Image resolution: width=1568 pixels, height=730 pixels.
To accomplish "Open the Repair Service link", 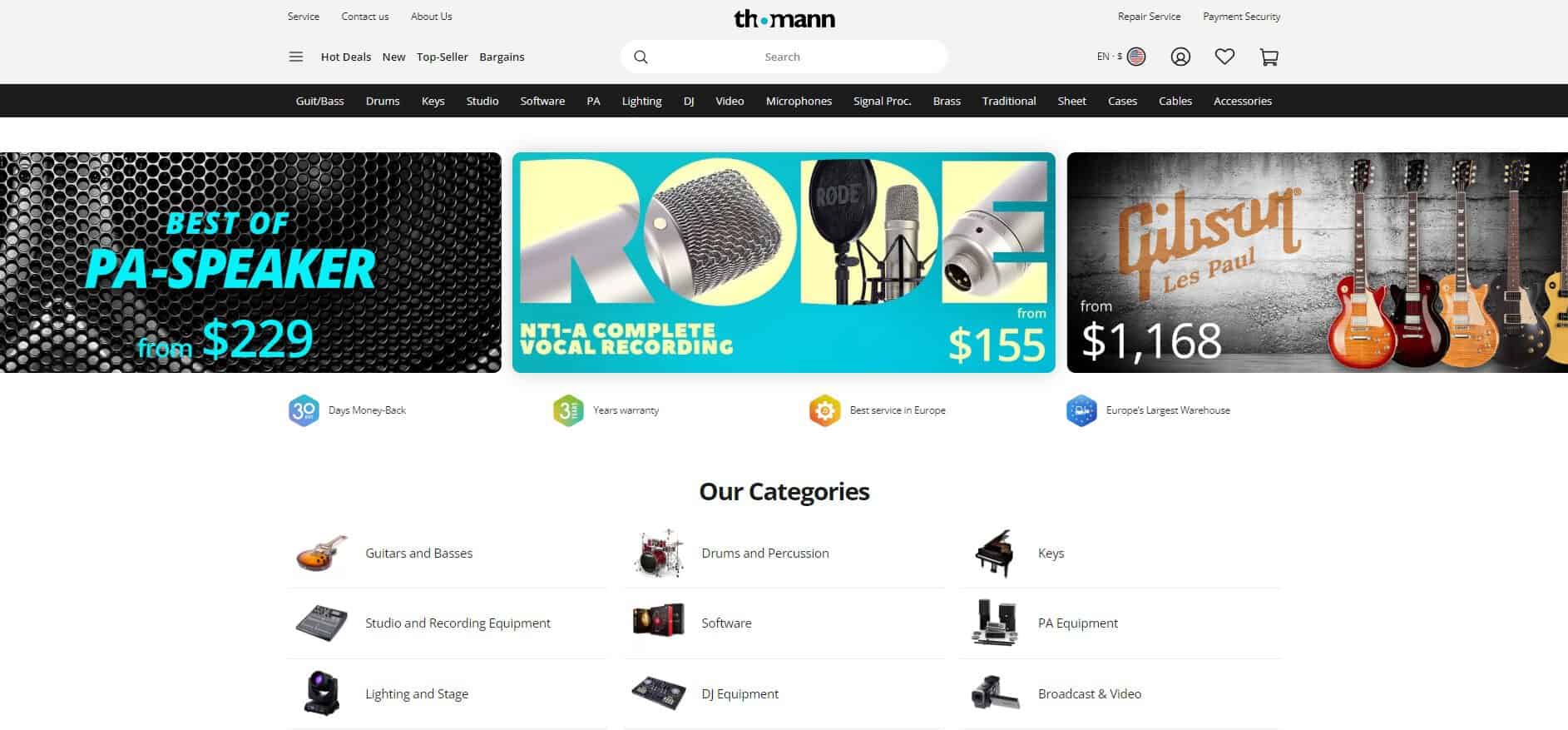I will pos(1149,16).
